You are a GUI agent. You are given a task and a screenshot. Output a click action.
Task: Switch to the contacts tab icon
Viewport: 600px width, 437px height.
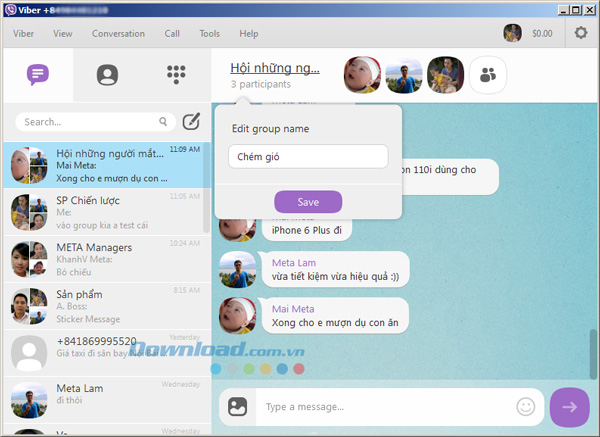(107, 75)
